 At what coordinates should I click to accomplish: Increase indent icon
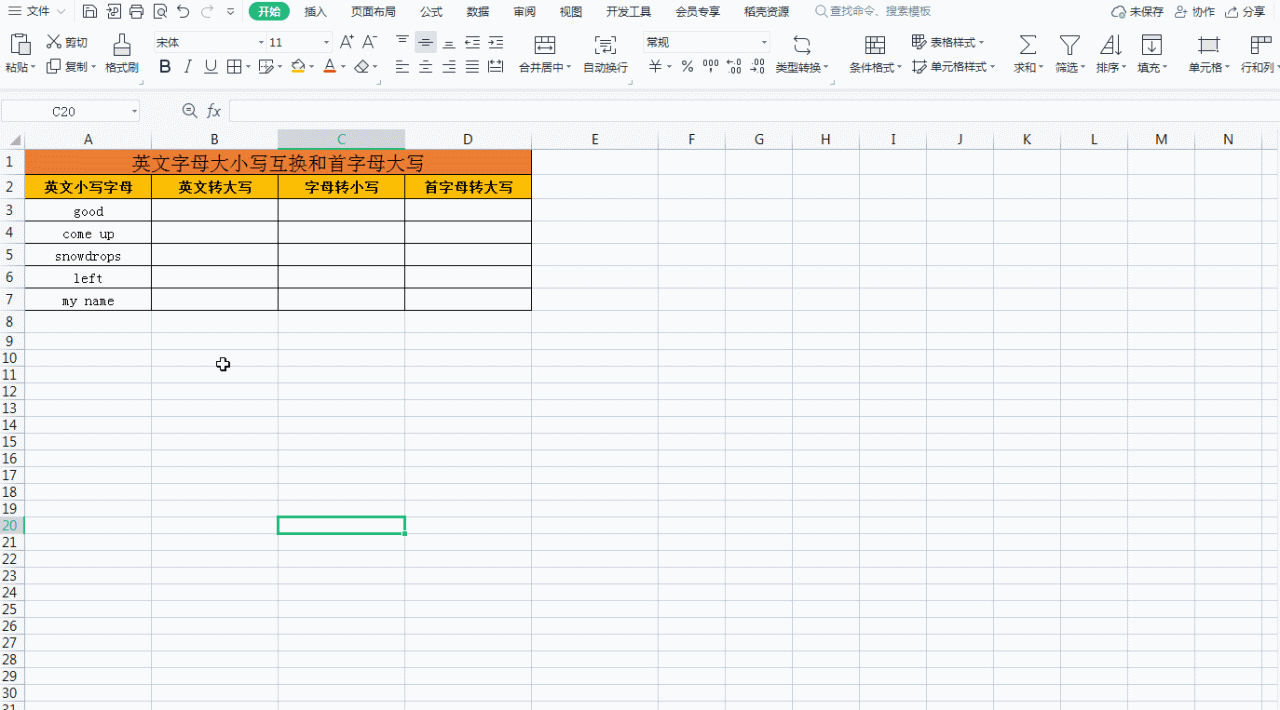[495, 42]
